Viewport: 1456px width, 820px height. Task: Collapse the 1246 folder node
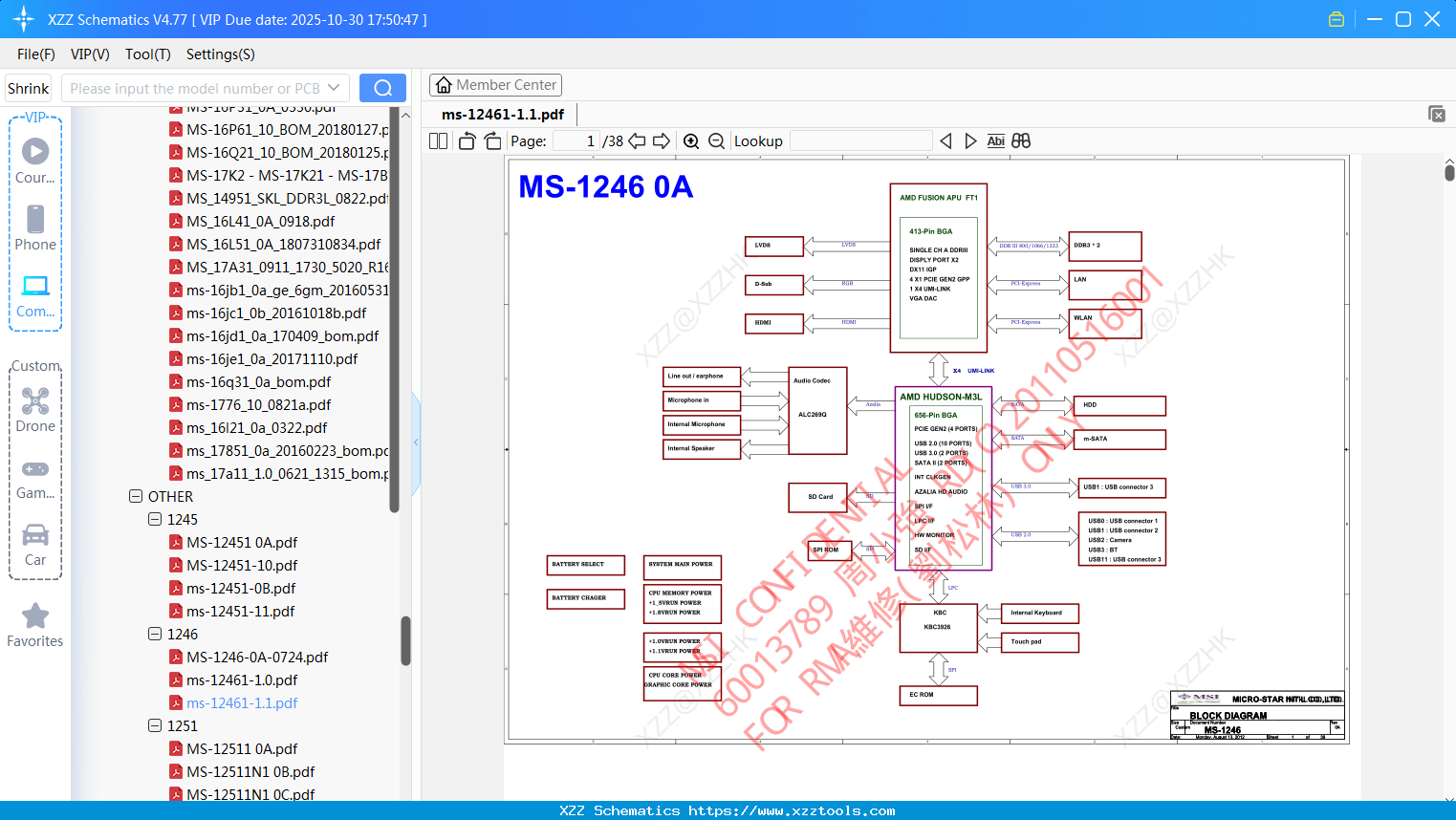pos(155,634)
